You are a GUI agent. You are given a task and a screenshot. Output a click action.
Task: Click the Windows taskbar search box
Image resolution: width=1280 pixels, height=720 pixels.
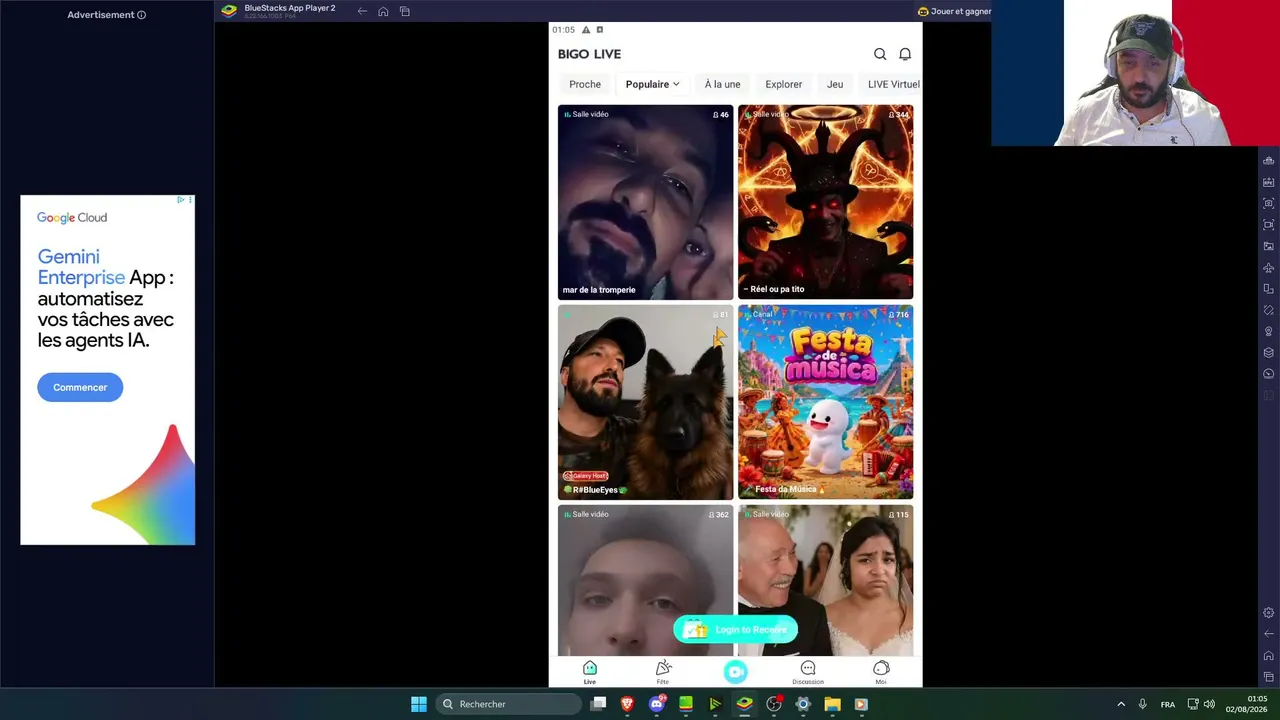pos(509,704)
